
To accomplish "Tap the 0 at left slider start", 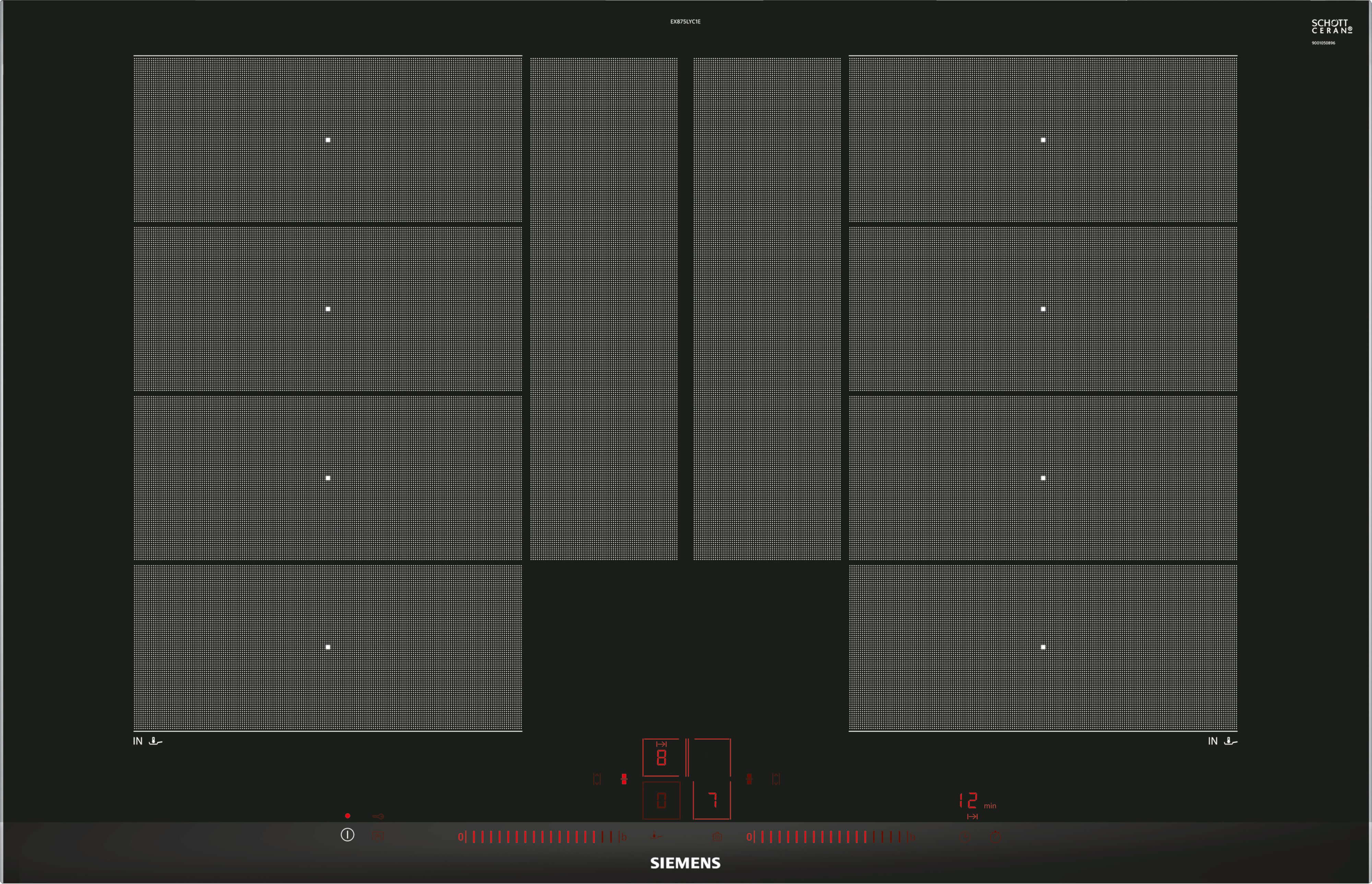I will (x=461, y=837).
